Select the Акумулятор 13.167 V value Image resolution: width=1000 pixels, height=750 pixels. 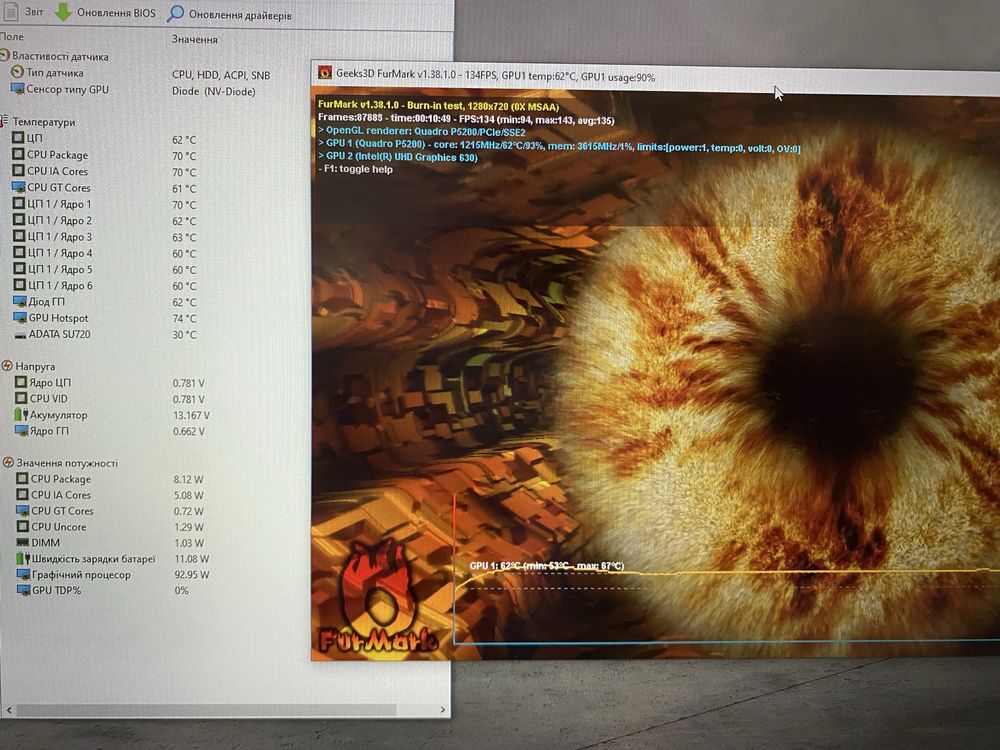[191, 415]
